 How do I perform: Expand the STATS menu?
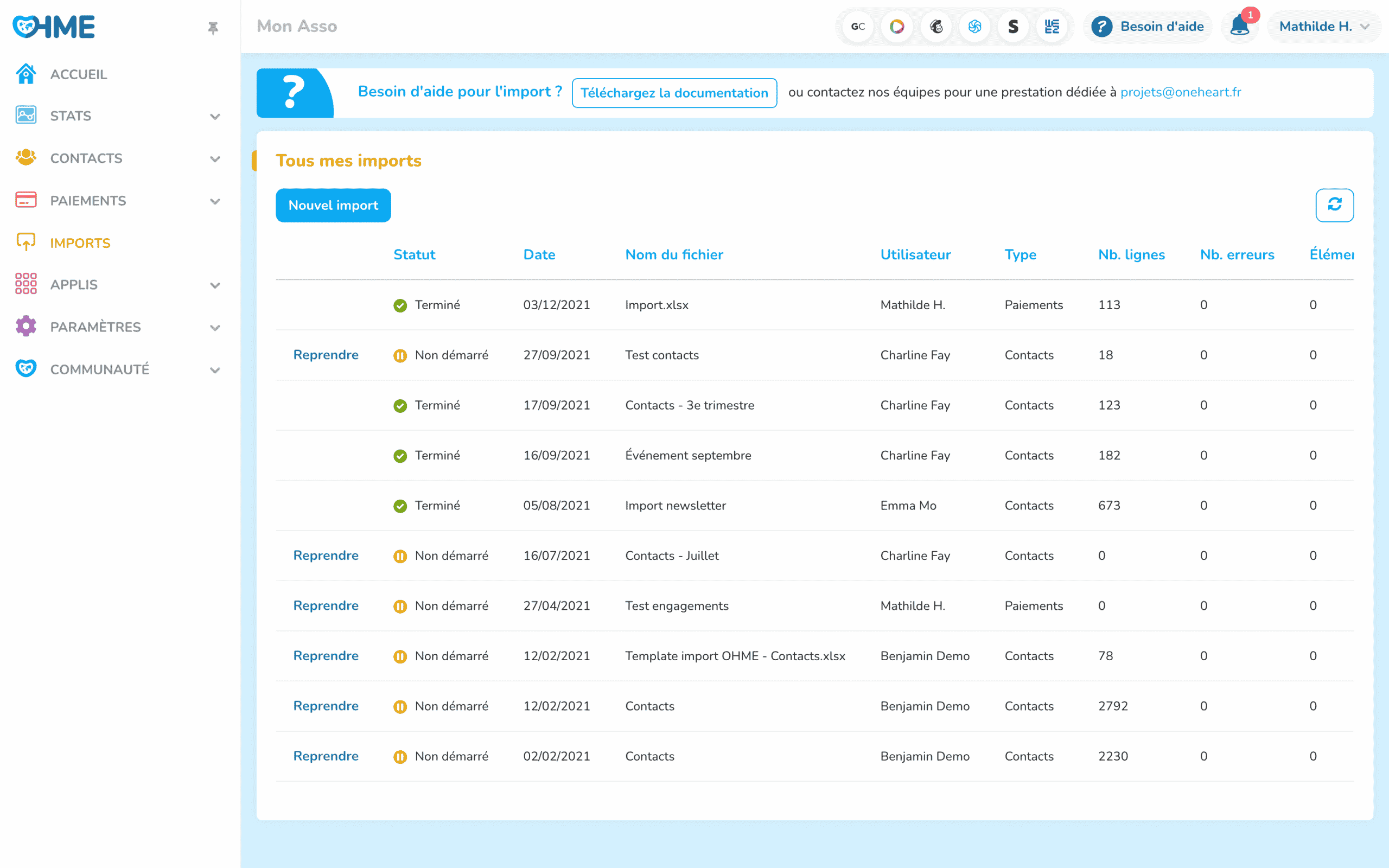point(215,117)
